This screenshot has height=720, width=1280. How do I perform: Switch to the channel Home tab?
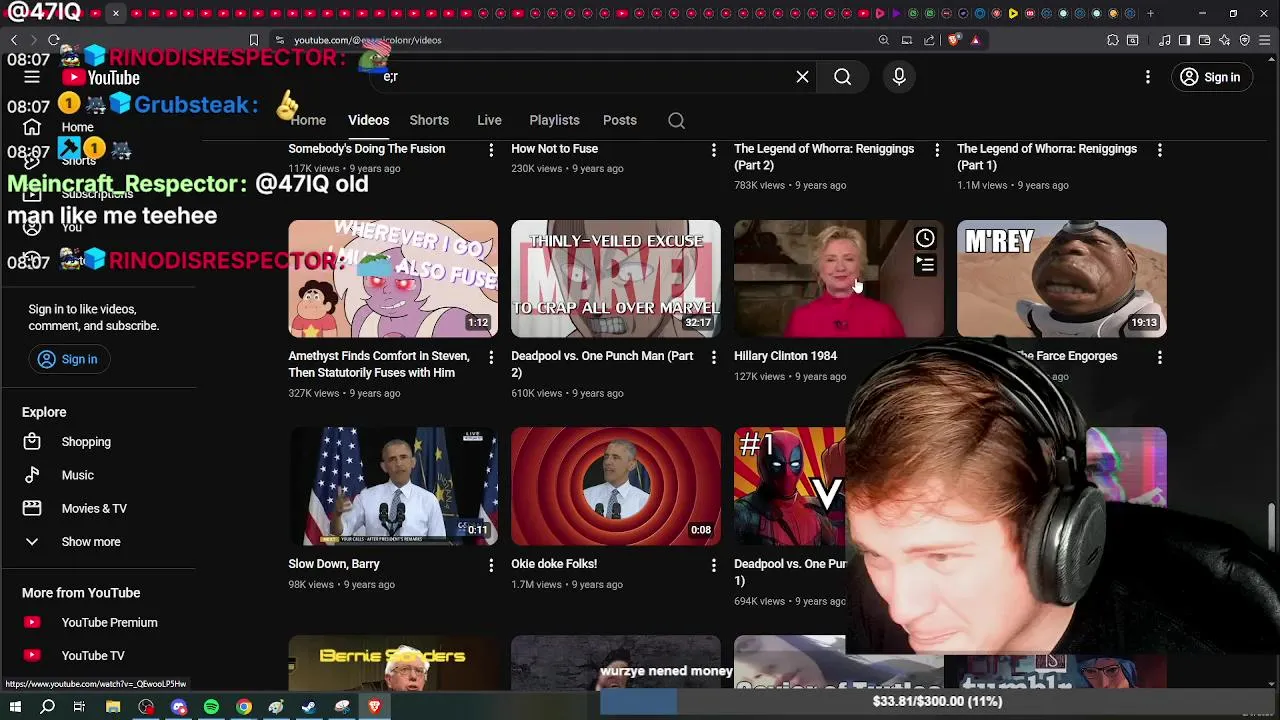click(308, 120)
